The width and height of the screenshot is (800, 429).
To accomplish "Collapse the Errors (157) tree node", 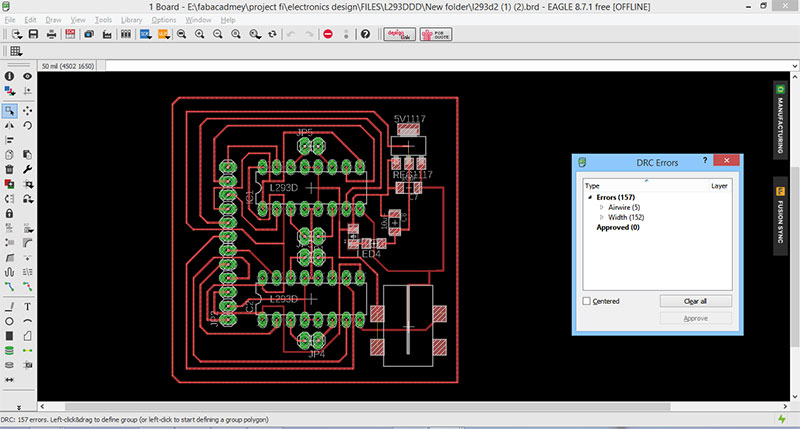I will [x=590, y=197].
